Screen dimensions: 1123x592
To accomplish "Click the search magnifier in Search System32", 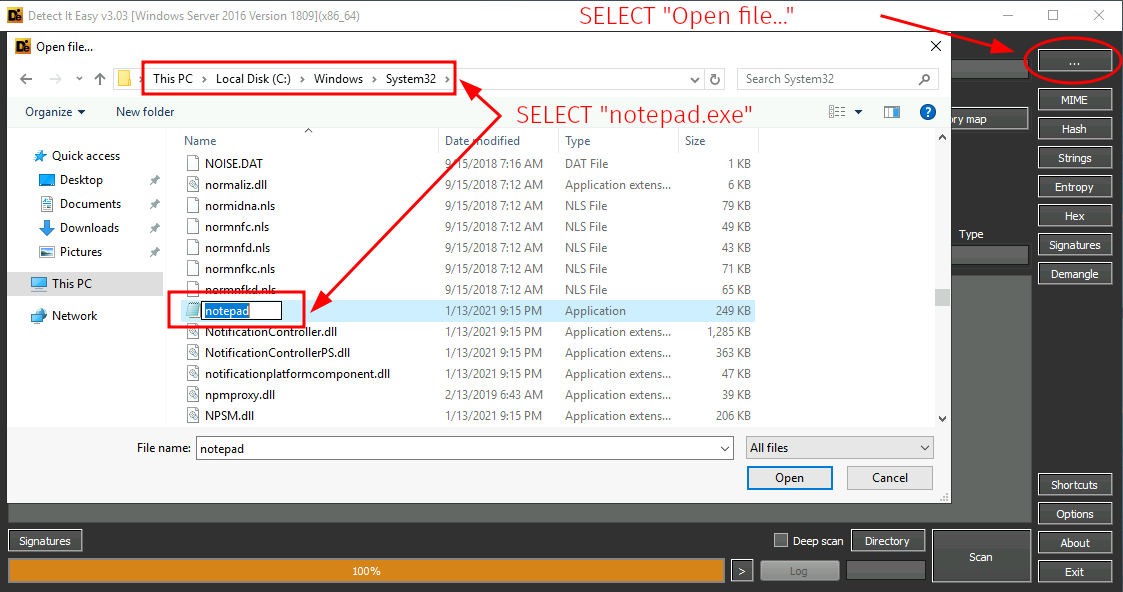I will (x=924, y=79).
